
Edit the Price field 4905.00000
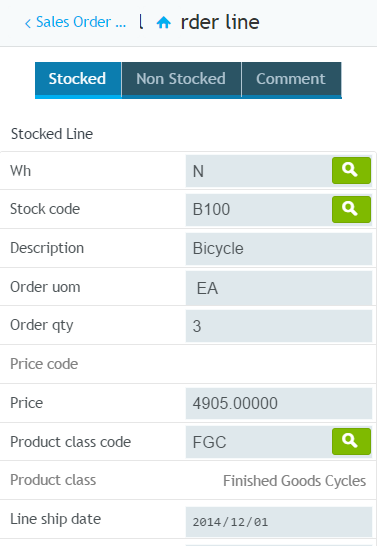click(279, 404)
